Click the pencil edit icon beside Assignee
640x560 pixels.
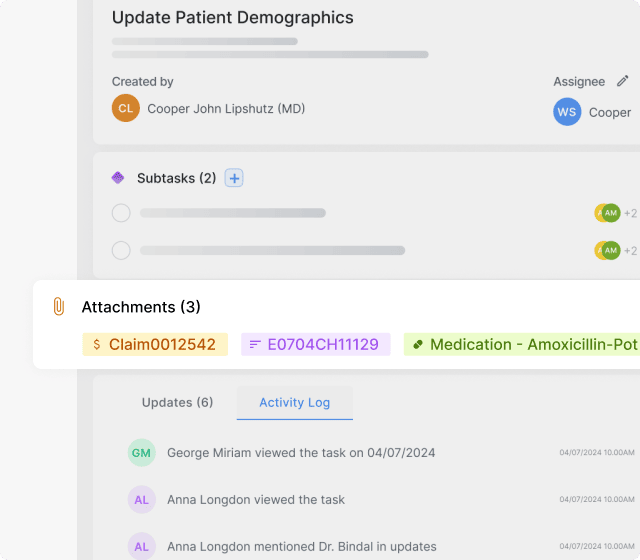[x=622, y=81]
